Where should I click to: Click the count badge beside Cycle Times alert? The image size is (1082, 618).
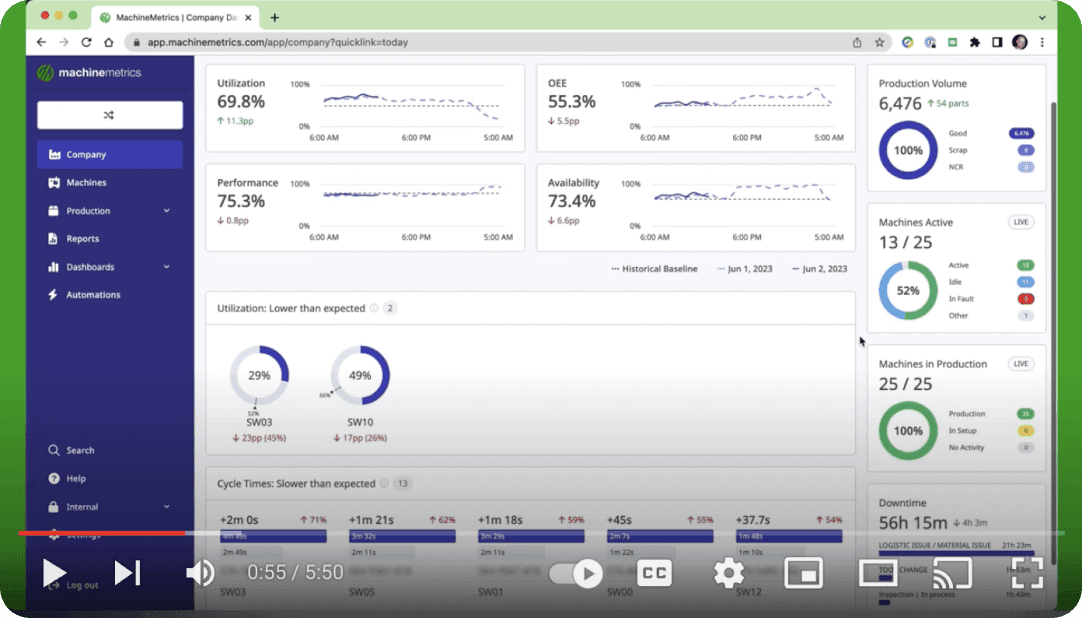click(402, 483)
